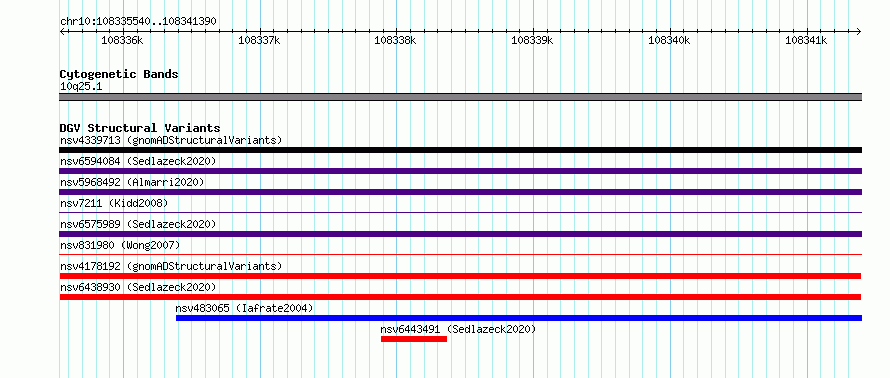
Task: Click the chr10:108335540..108341390 coordinates text
Action: click(x=138, y=22)
